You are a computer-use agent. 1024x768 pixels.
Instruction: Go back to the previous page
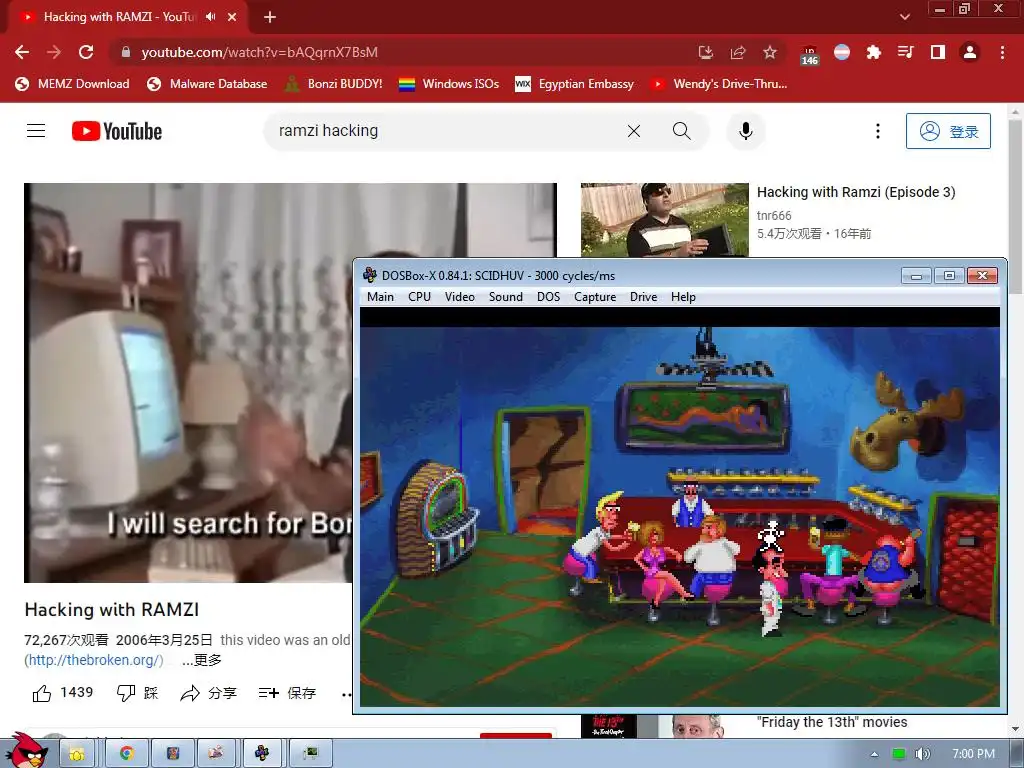22,52
